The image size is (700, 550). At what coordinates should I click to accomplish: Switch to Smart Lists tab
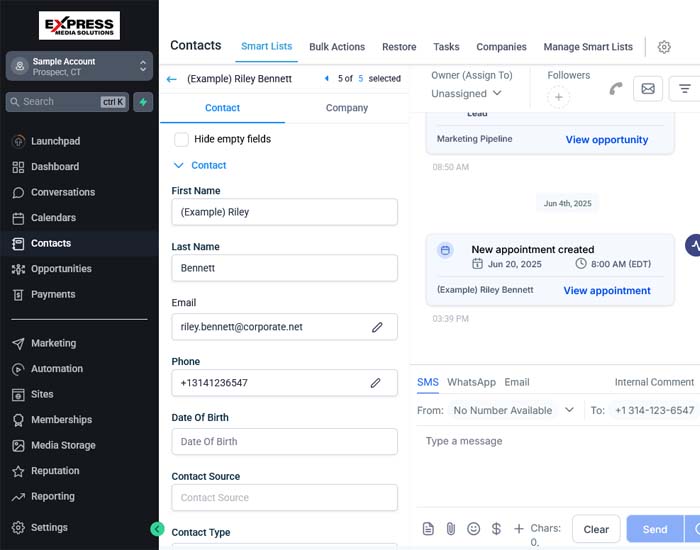(x=267, y=46)
